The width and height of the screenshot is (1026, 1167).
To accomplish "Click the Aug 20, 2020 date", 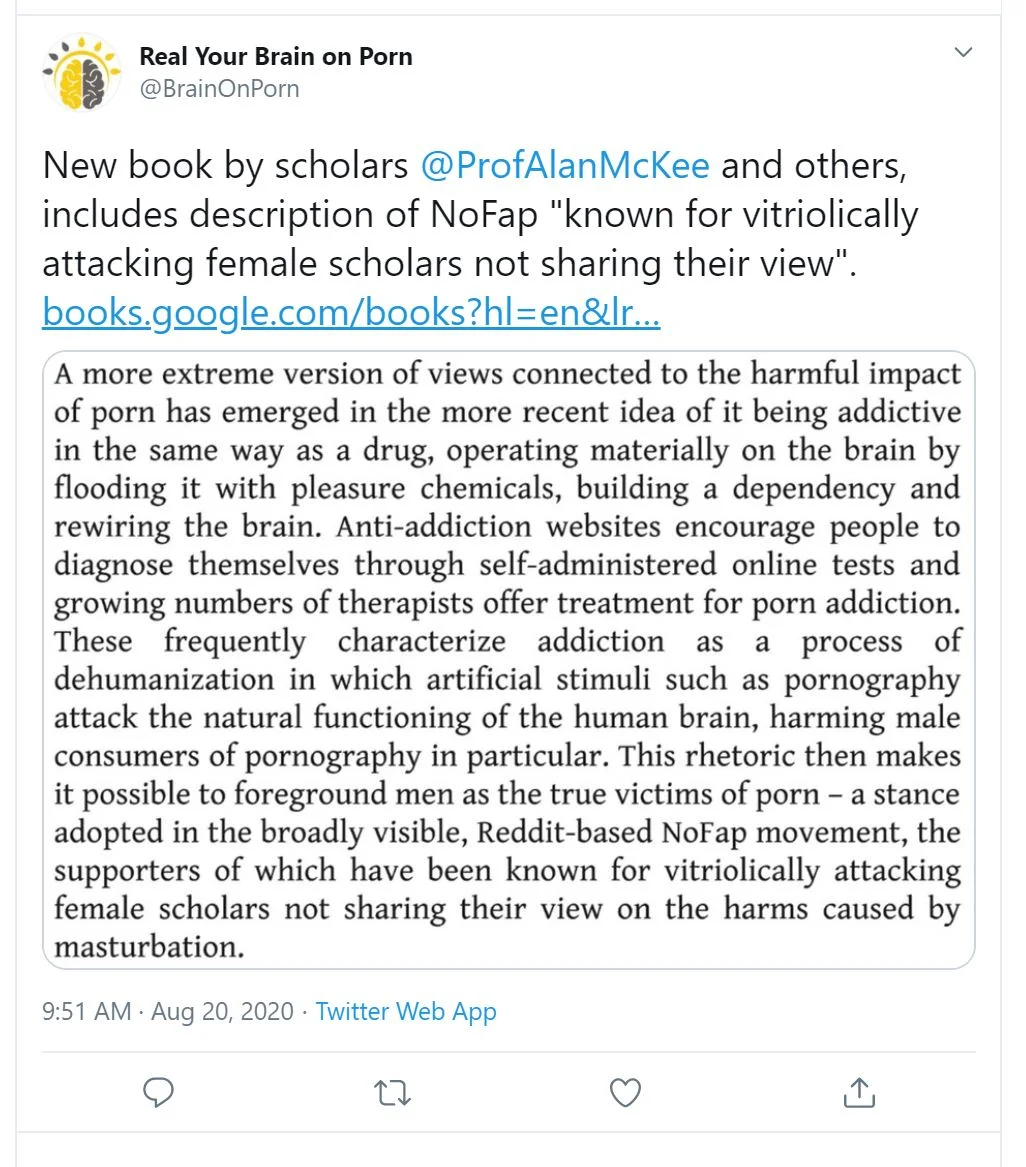I will pos(224,1011).
